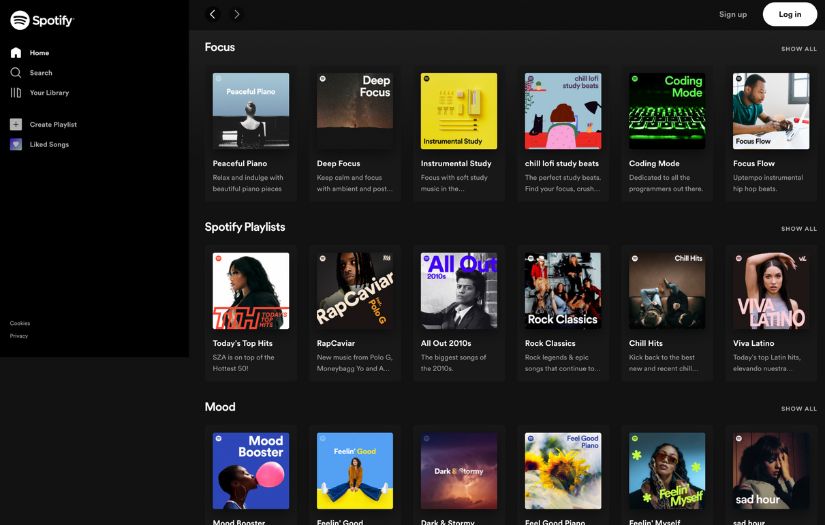This screenshot has height=525, width=825.
Task: Go back with left arrow button
Action: [x=213, y=14]
